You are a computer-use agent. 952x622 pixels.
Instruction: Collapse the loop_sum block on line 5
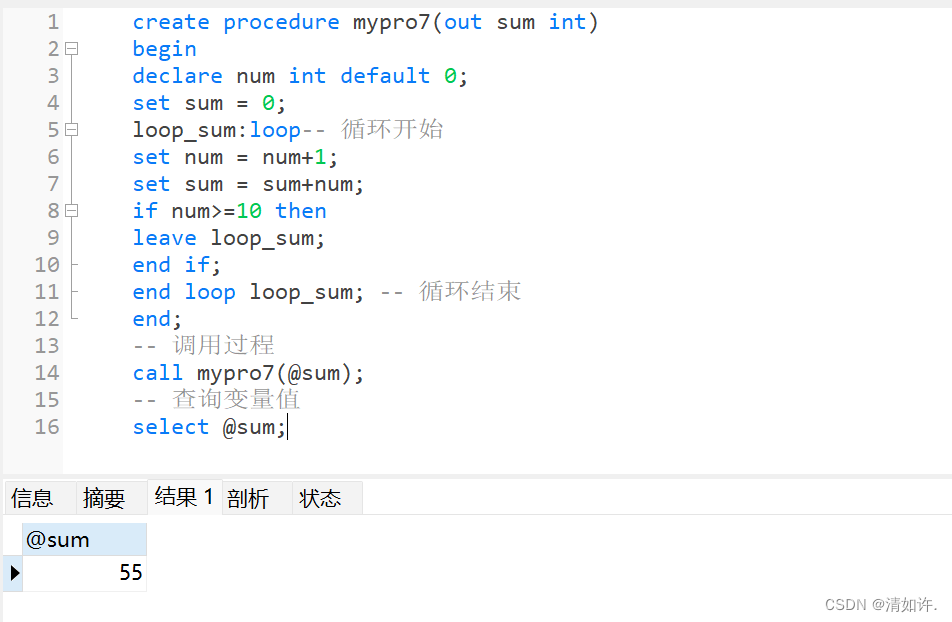pyautogui.click(x=70, y=129)
